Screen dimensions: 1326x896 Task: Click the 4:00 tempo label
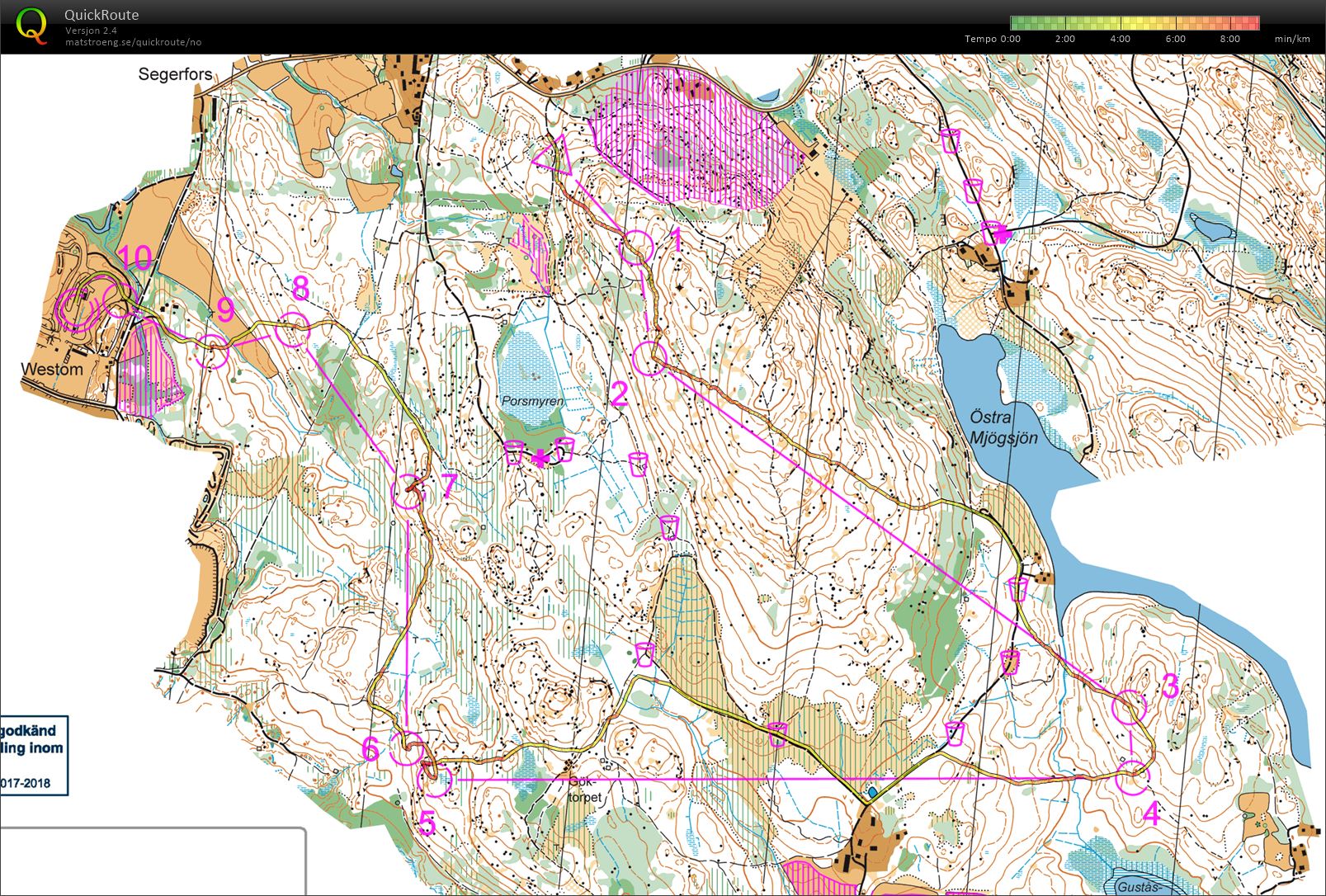[1120, 39]
